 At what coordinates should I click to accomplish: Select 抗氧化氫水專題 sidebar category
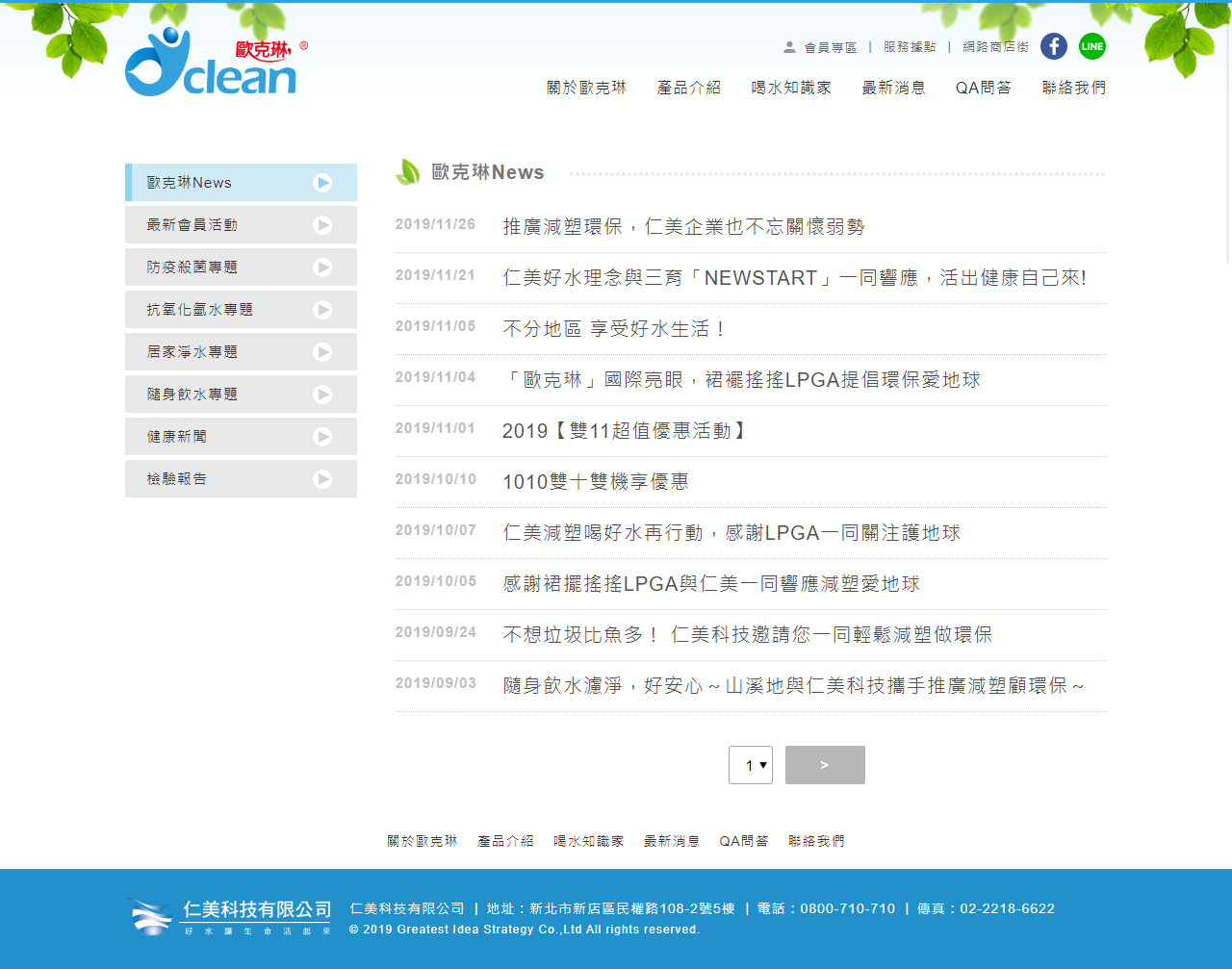coord(241,310)
